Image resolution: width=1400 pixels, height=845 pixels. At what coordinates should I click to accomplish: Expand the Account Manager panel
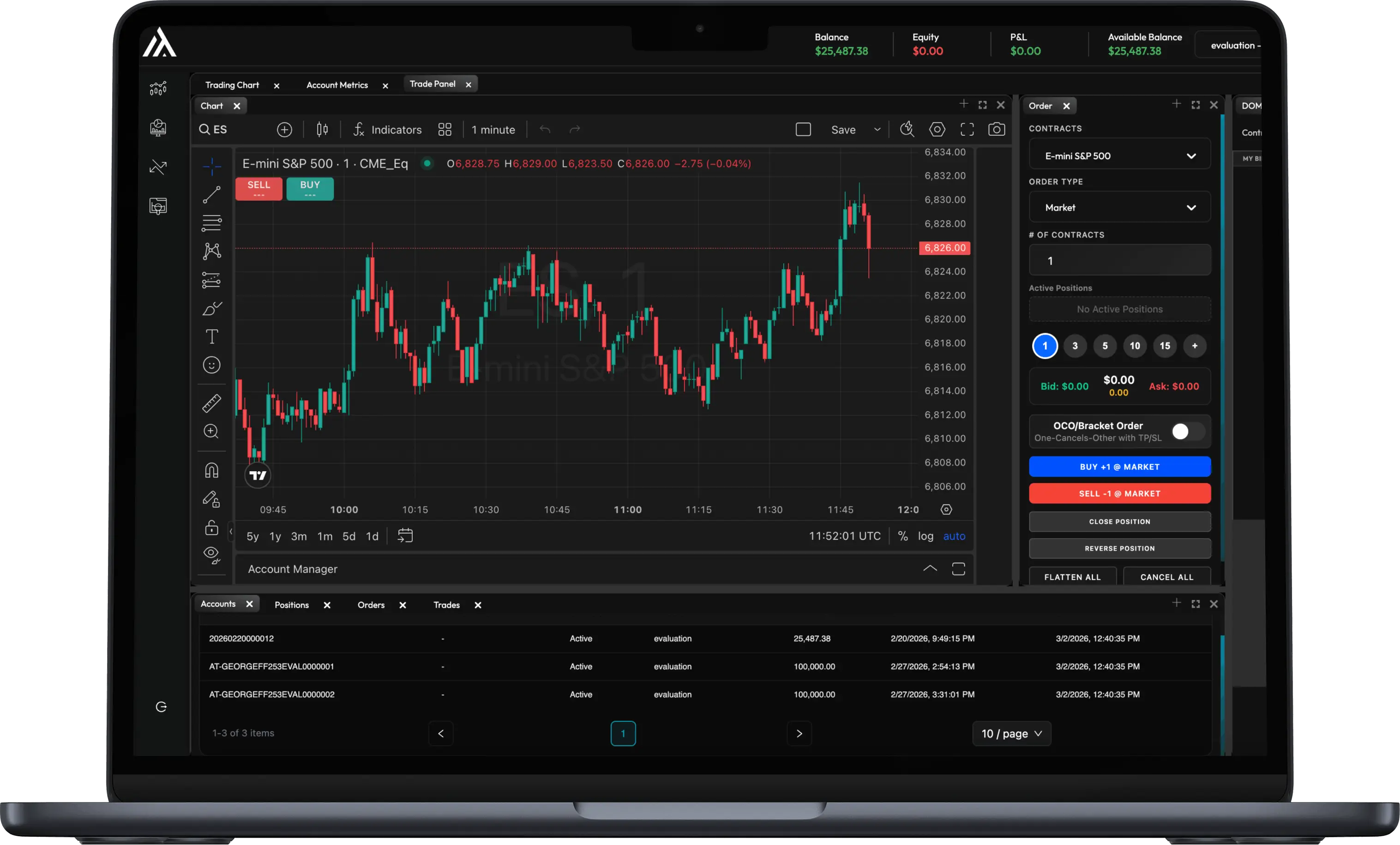930,568
